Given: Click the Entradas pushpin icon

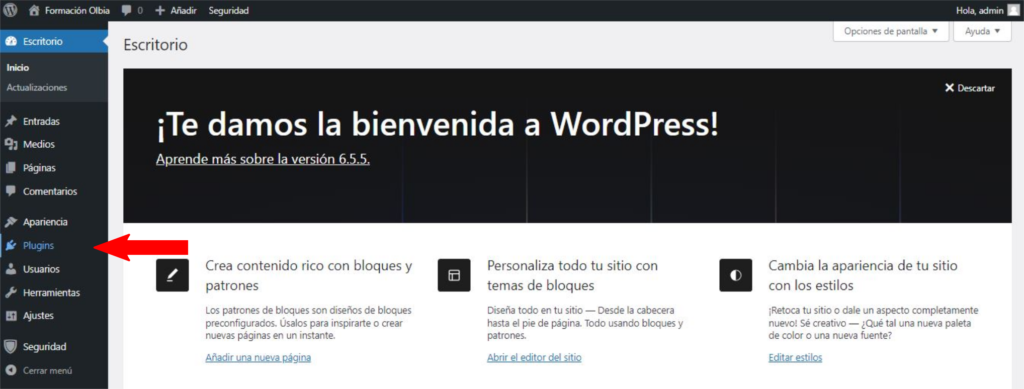Looking at the screenshot, I should pyautogui.click(x=10, y=121).
